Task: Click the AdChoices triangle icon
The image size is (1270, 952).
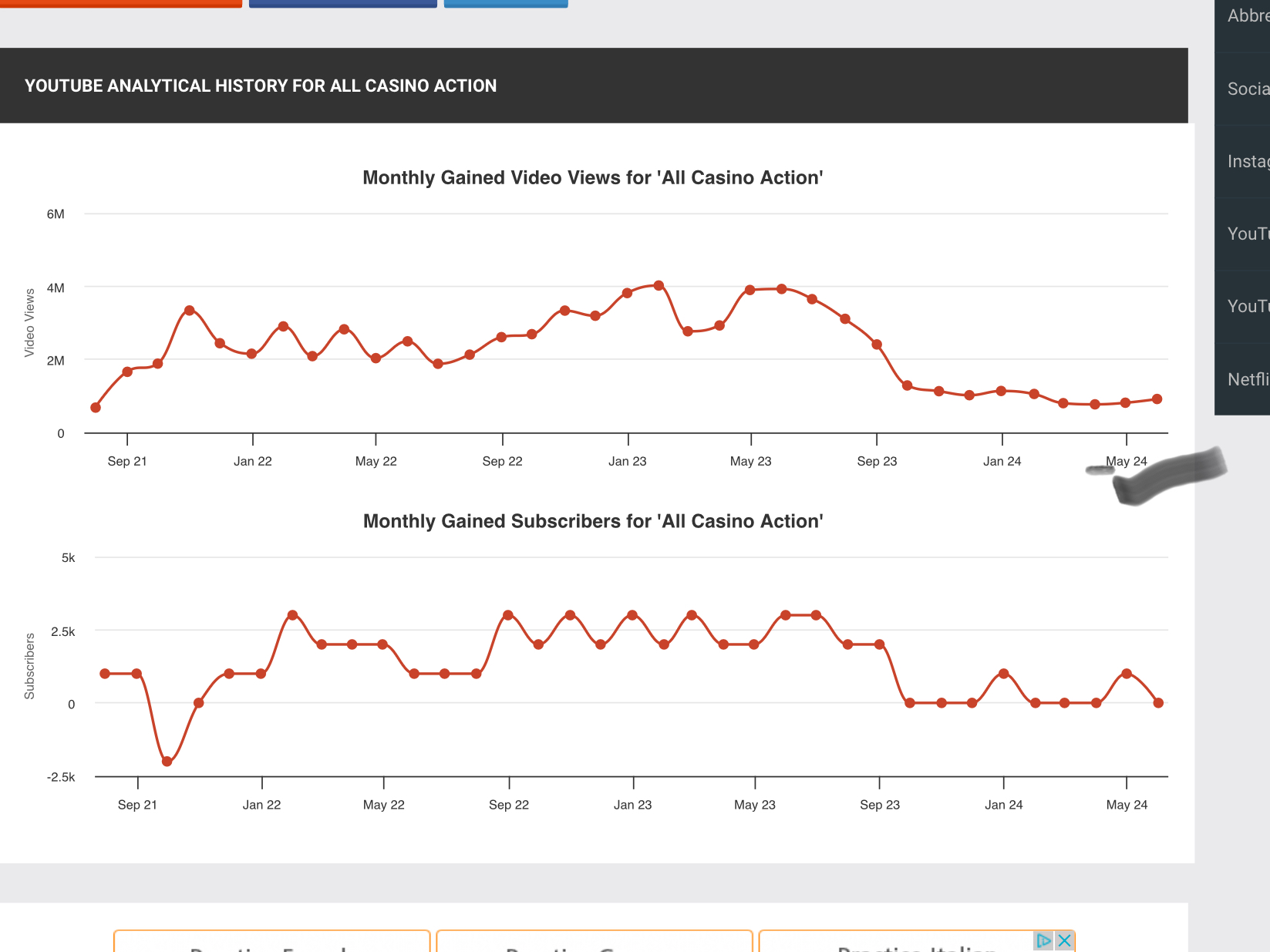Action: 1043,940
